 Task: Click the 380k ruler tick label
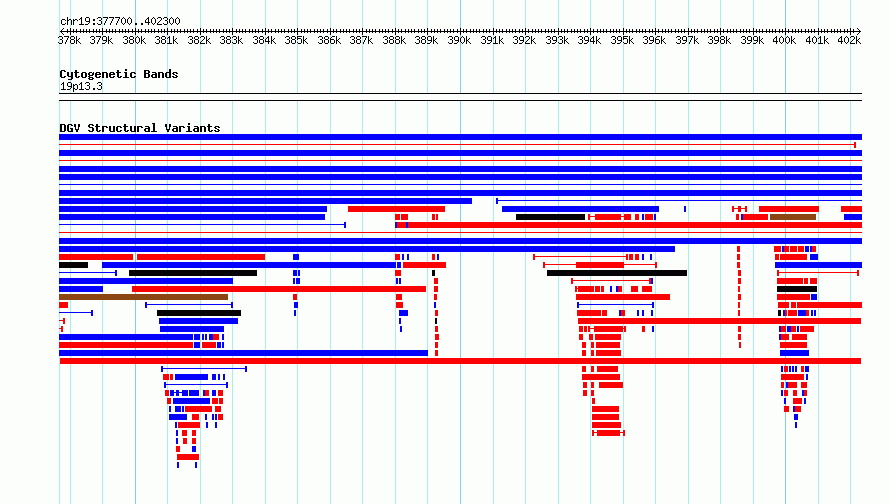[x=135, y=40]
